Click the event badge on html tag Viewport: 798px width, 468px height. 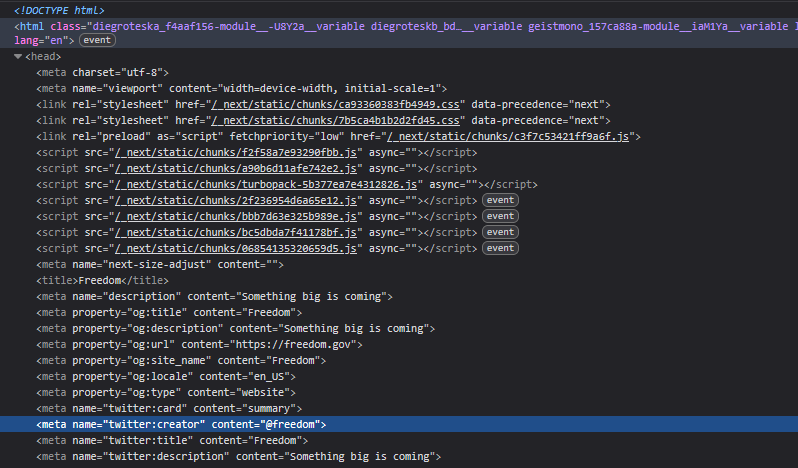click(97, 40)
